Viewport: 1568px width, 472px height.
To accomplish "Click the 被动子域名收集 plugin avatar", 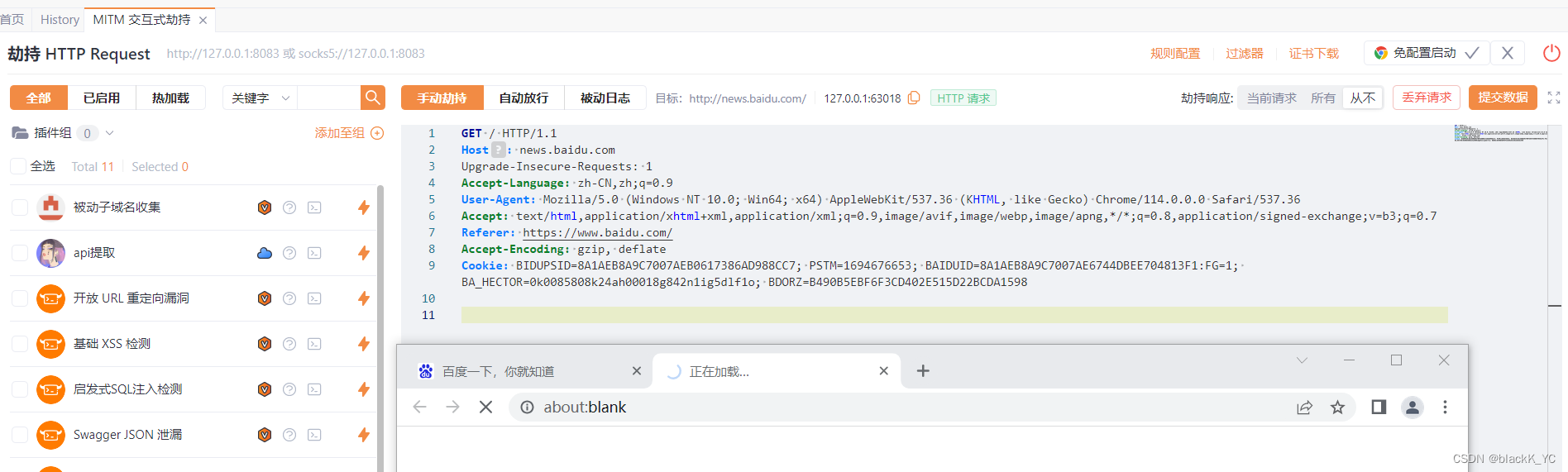I will [x=50, y=207].
